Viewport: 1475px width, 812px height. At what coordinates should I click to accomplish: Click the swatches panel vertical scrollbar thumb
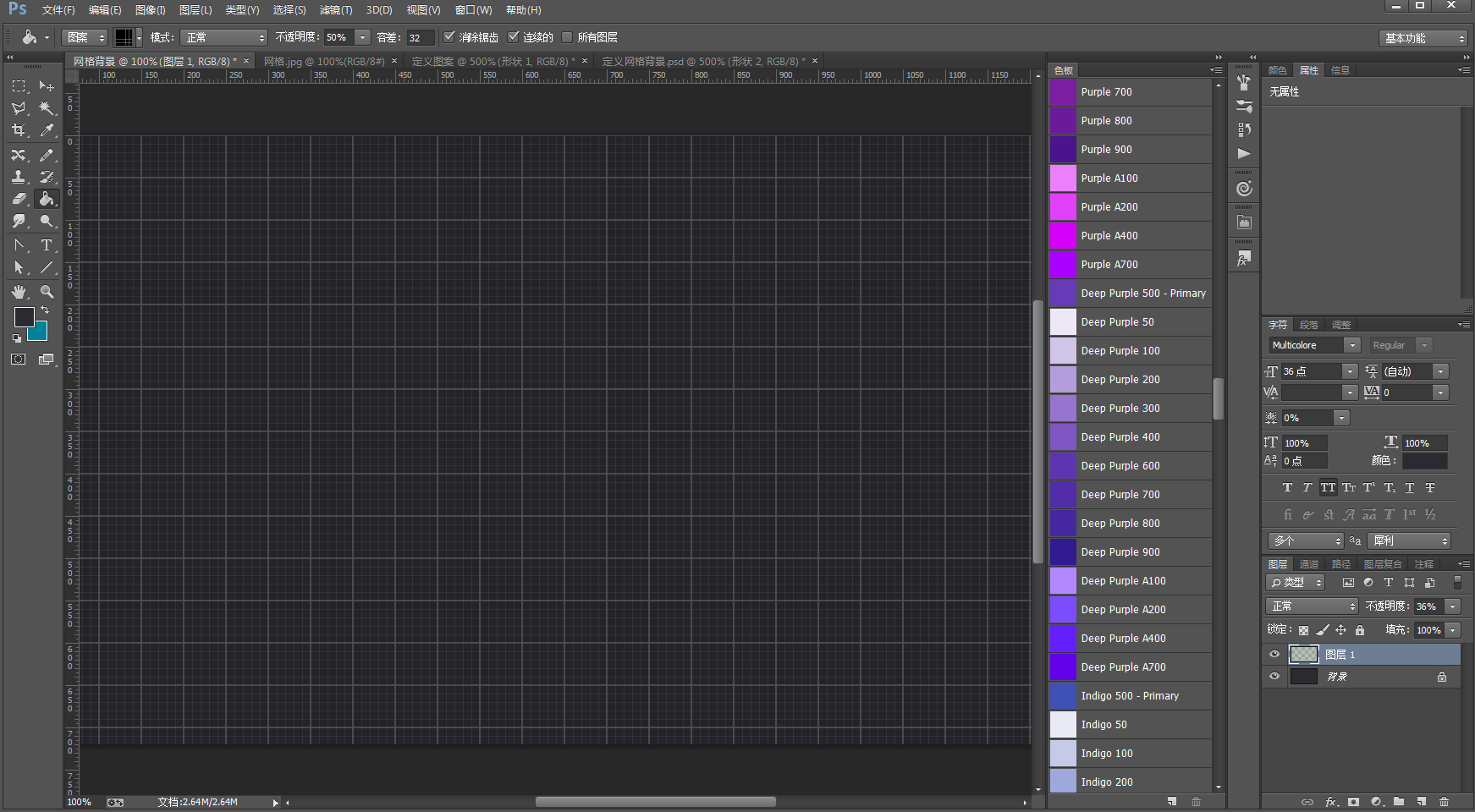point(1218,398)
